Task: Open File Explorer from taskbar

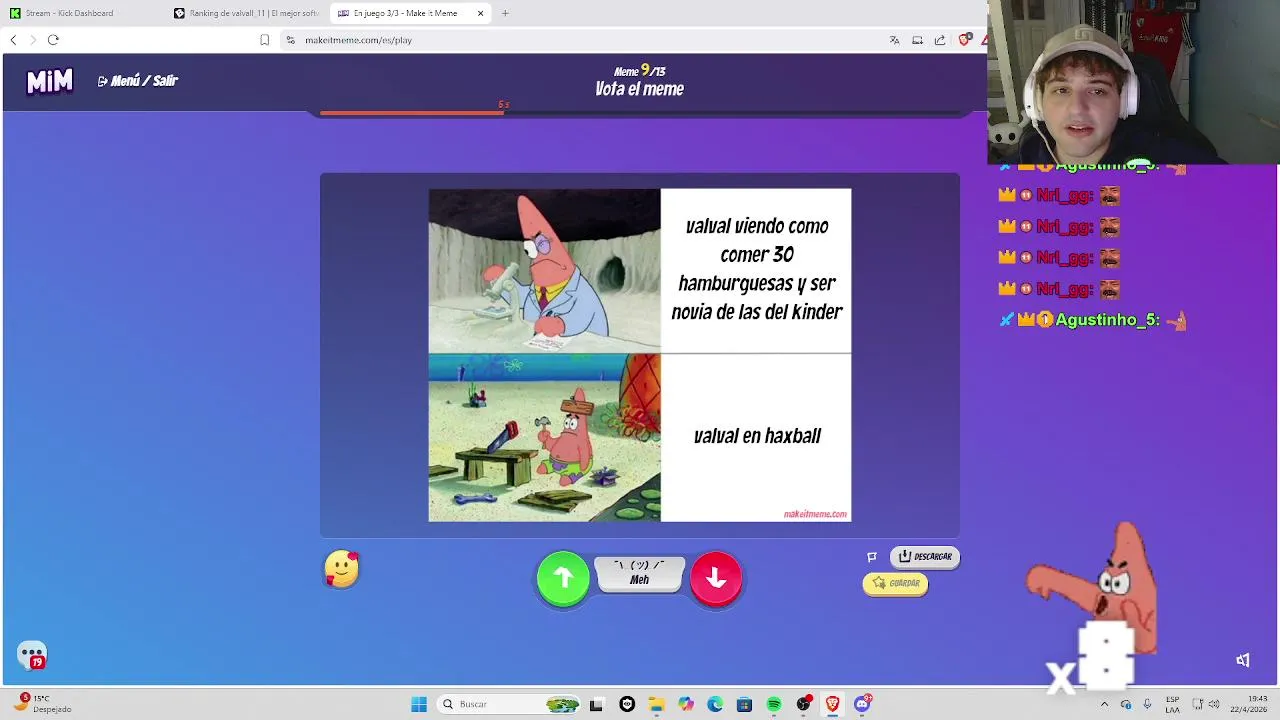Action: tap(656, 704)
